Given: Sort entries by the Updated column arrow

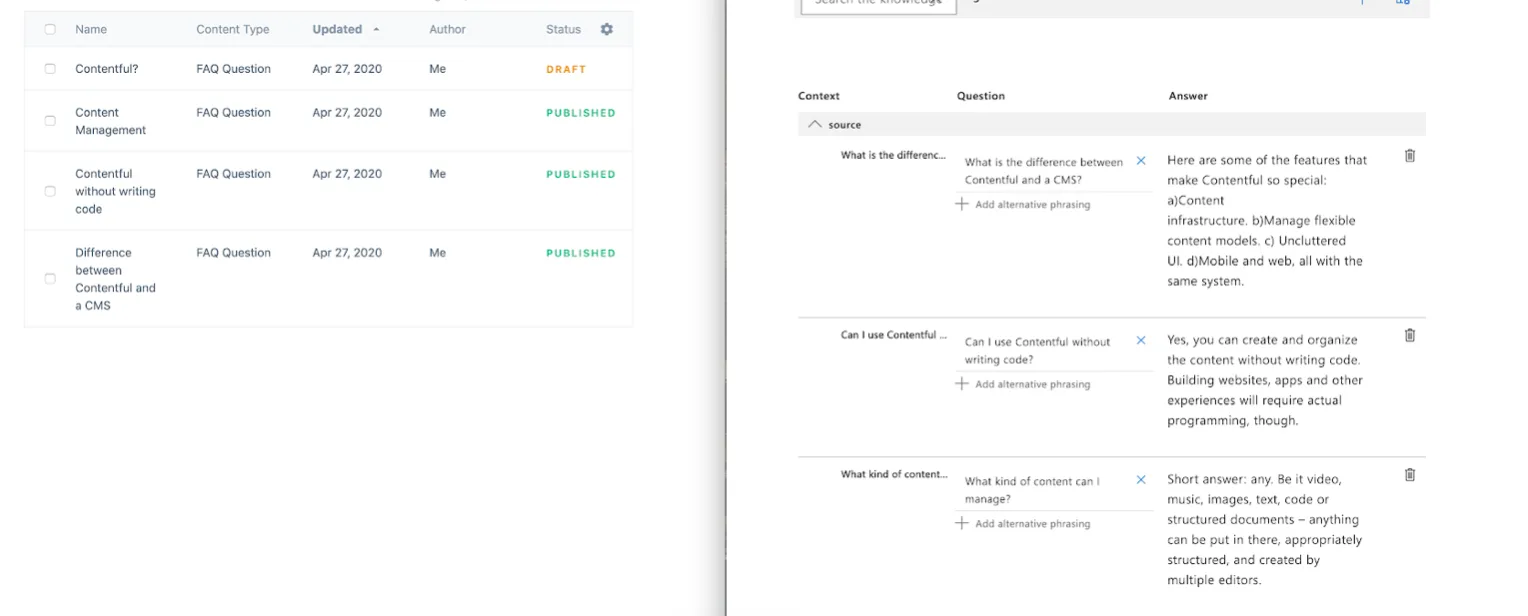Looking at the screenshot, I should (376, 30).
